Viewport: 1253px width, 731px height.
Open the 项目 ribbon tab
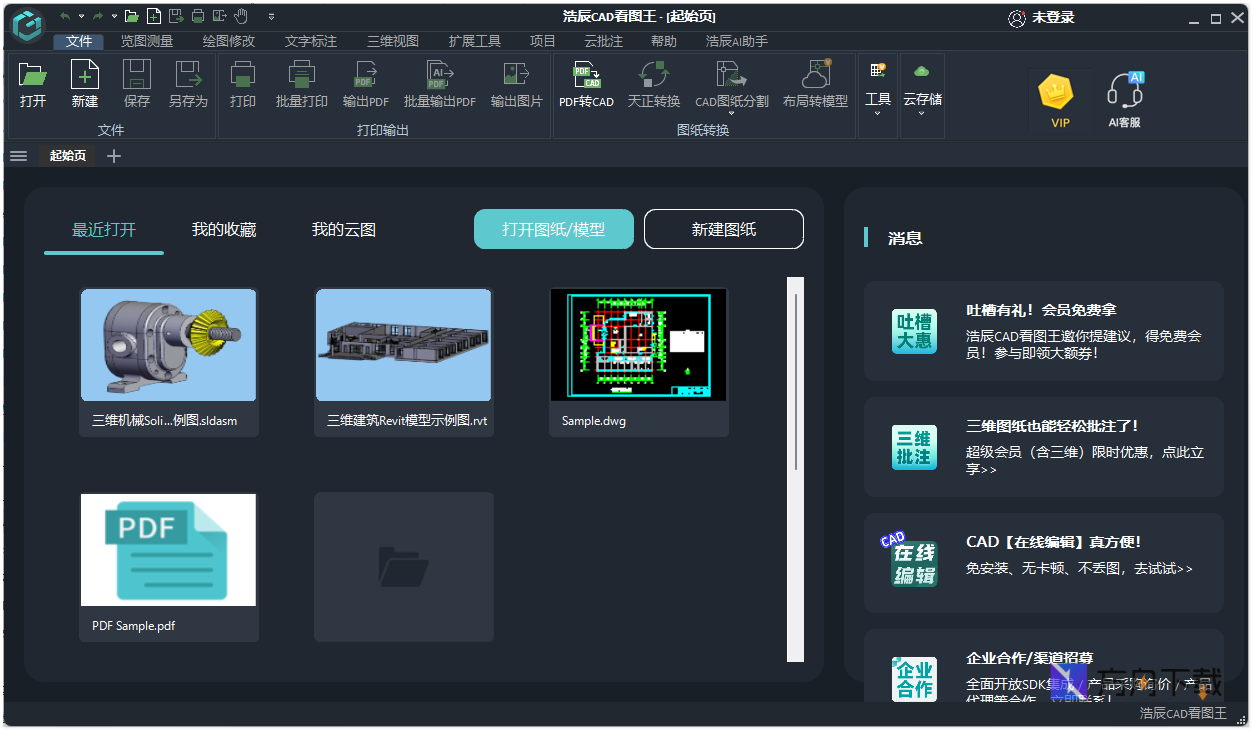pyautogui.click(x=543, y=41)
